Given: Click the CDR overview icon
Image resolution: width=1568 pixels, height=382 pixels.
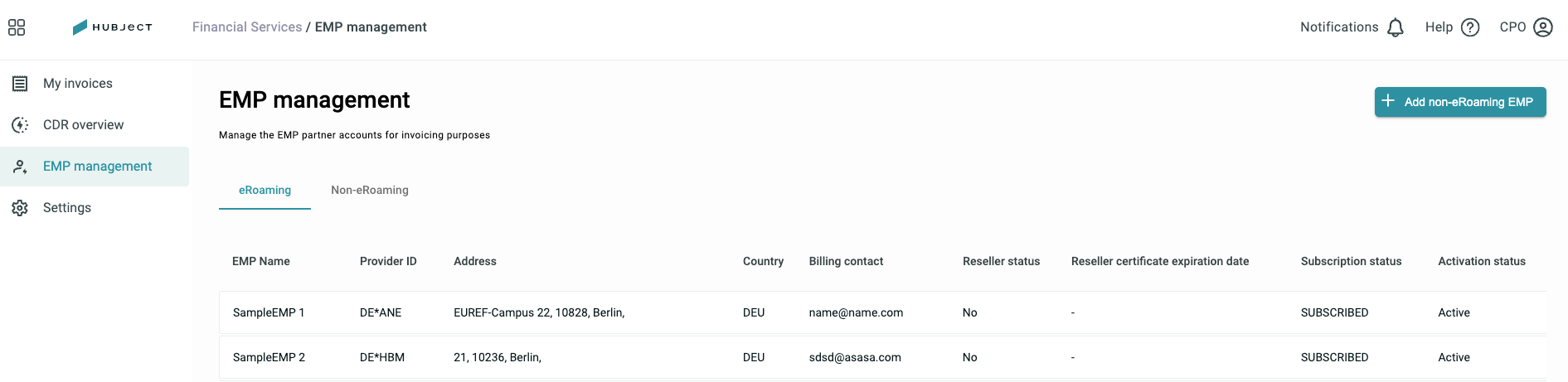Looking at the screenshot, I should [20, 125].
